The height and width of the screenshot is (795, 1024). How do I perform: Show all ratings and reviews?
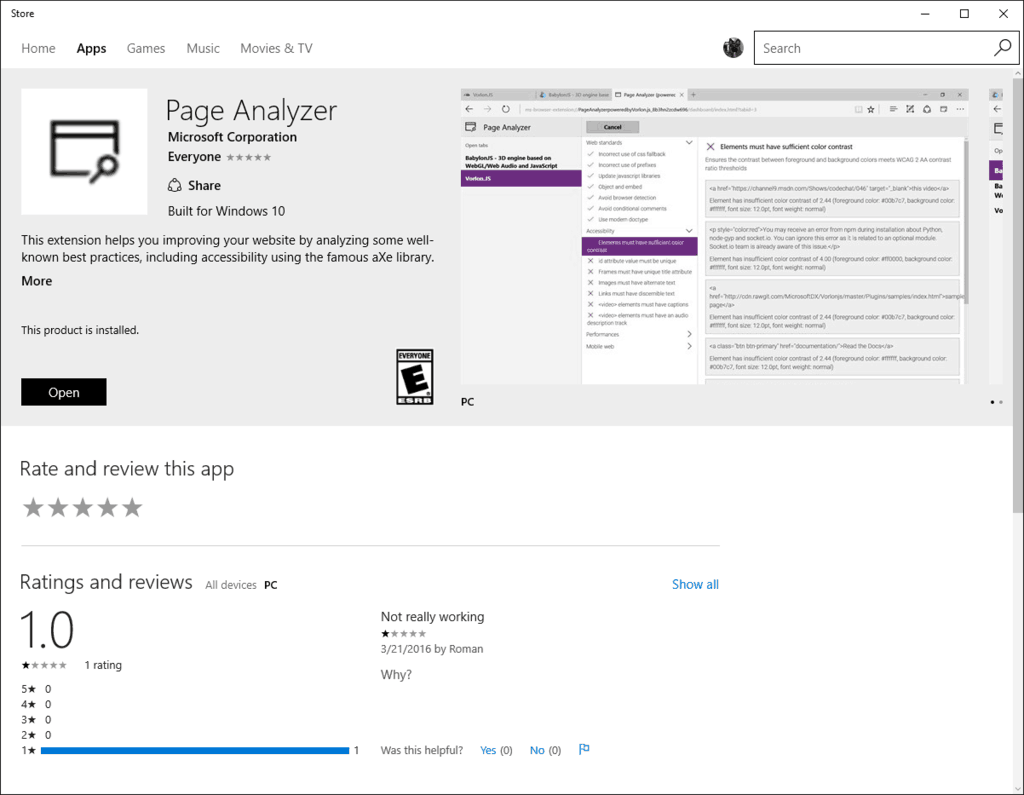[x=696, y=585]
